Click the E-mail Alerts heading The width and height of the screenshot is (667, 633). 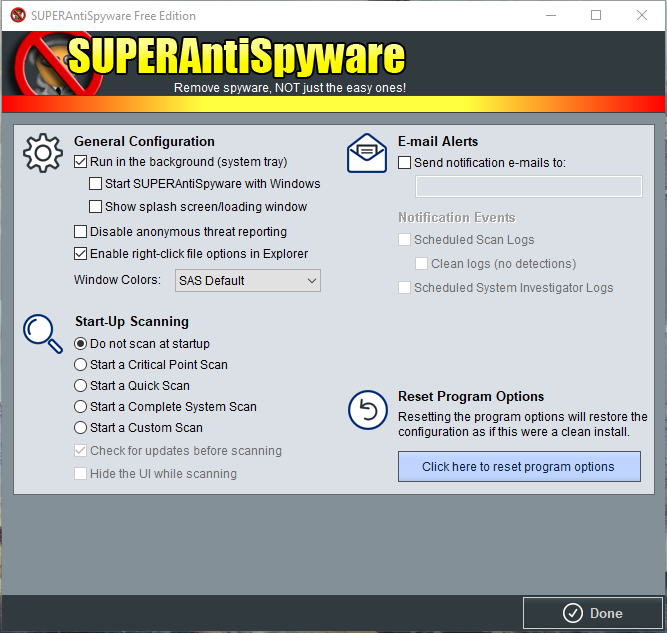[x=438, y=141]
